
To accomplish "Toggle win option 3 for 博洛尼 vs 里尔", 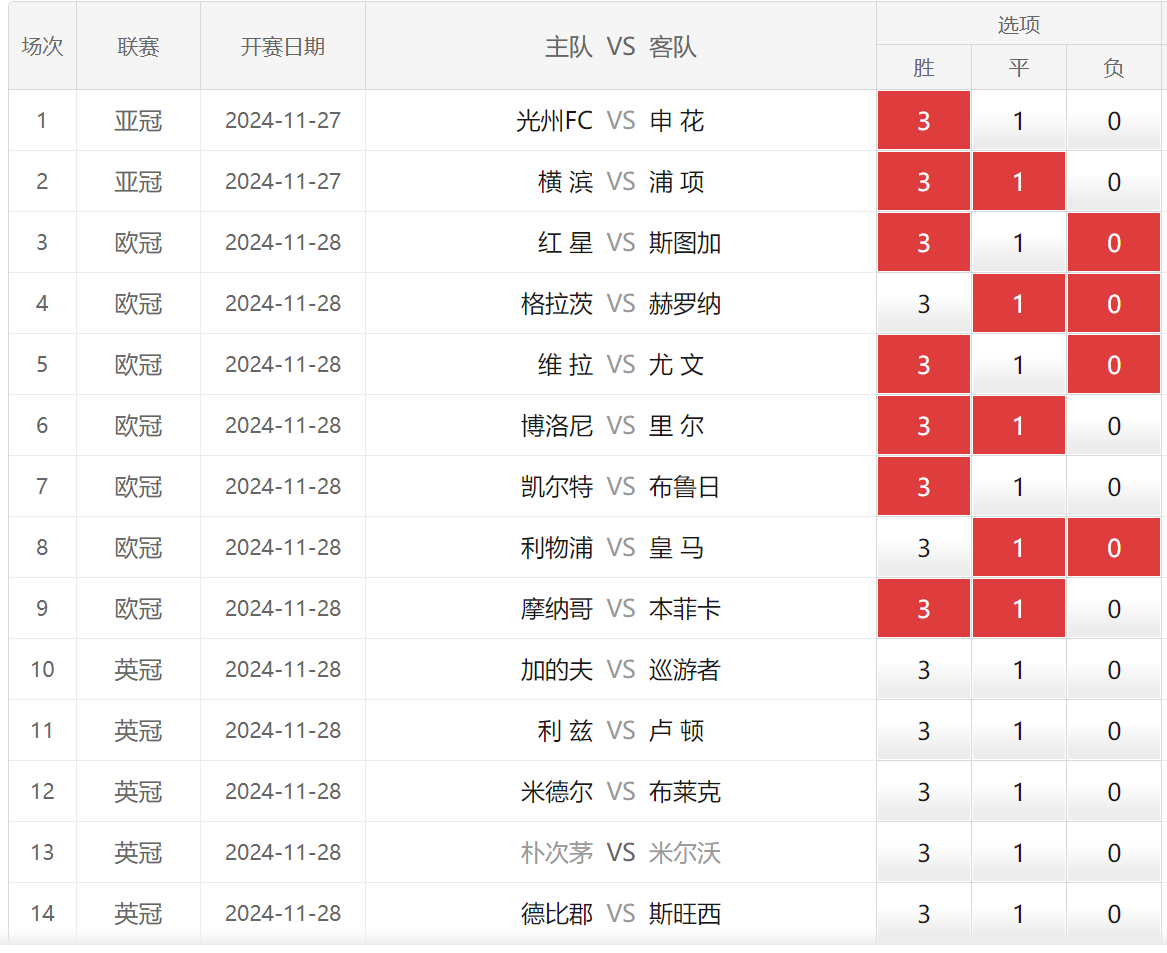I will [x=924, y=426].
